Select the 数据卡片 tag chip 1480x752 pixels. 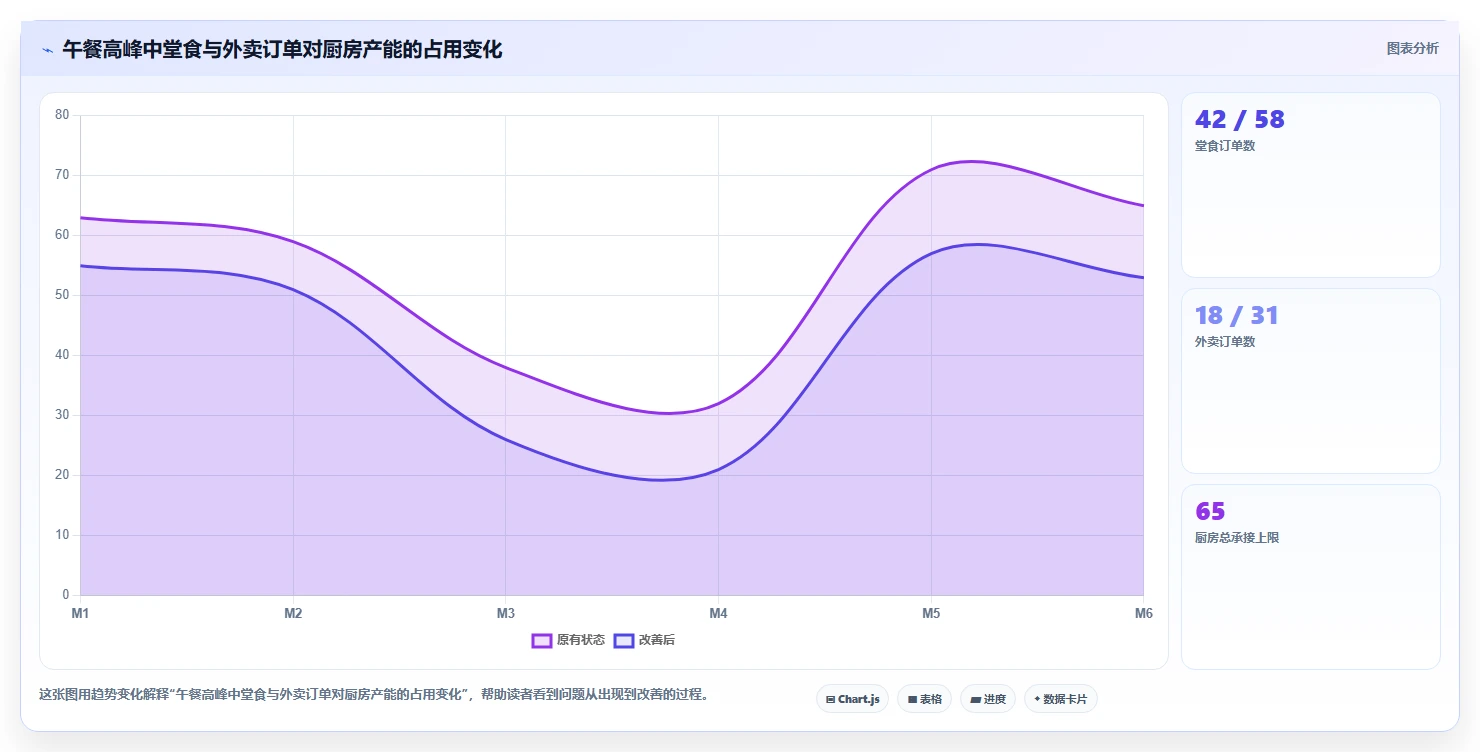pos(1060,699)
